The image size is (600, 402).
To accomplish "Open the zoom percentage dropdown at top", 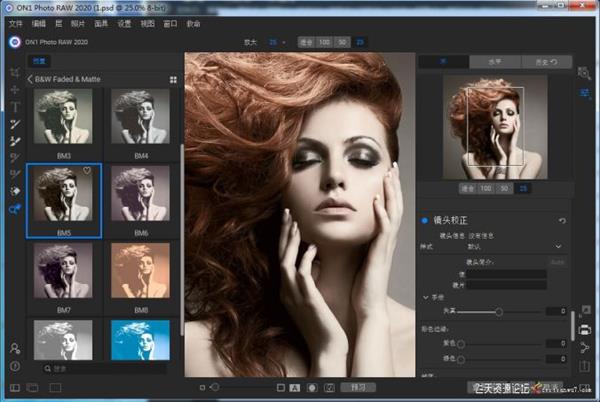I will 274,43.
